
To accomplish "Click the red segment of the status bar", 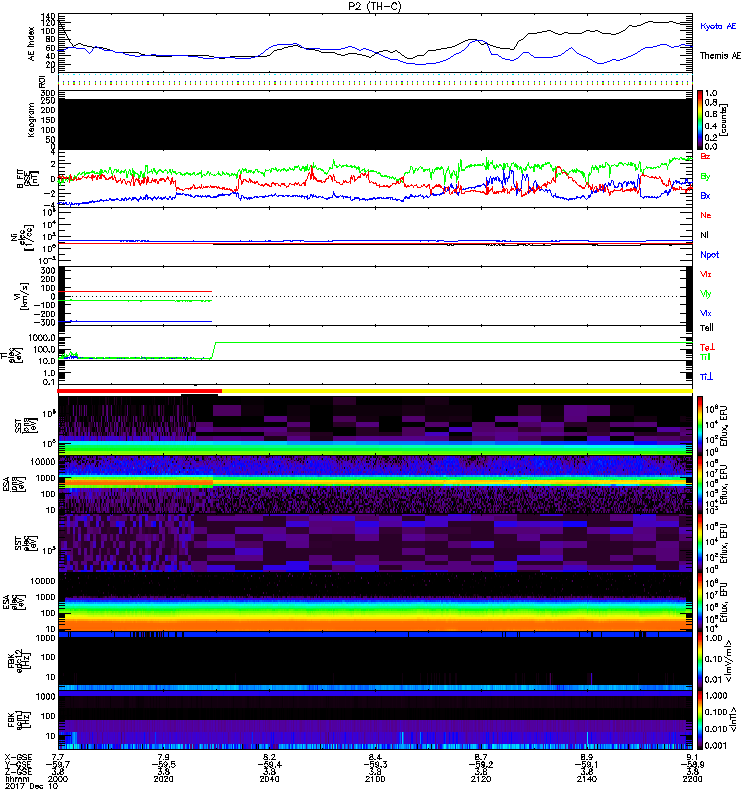I will tap(138, 391).
